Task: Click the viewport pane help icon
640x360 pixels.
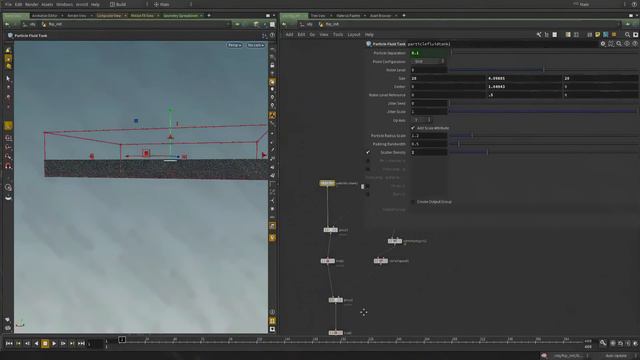Action: [x=272, y=36]
